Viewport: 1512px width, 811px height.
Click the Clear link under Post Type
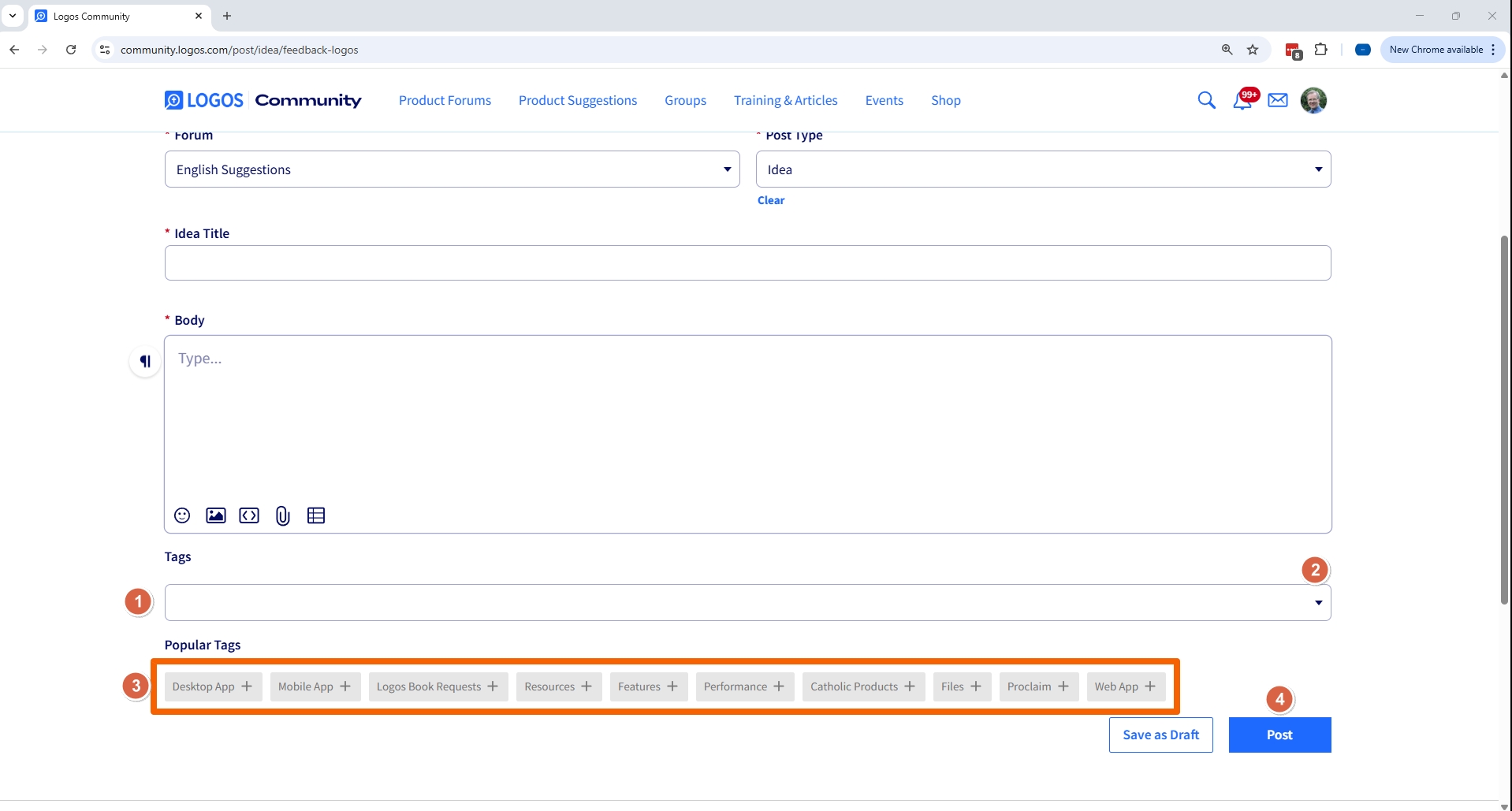point(771,200)
